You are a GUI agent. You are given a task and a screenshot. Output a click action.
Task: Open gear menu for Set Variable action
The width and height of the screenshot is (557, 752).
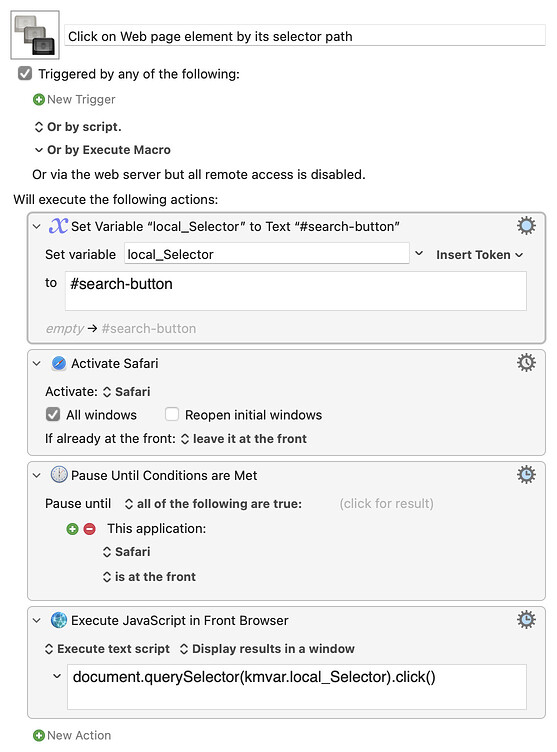(526, 225)
